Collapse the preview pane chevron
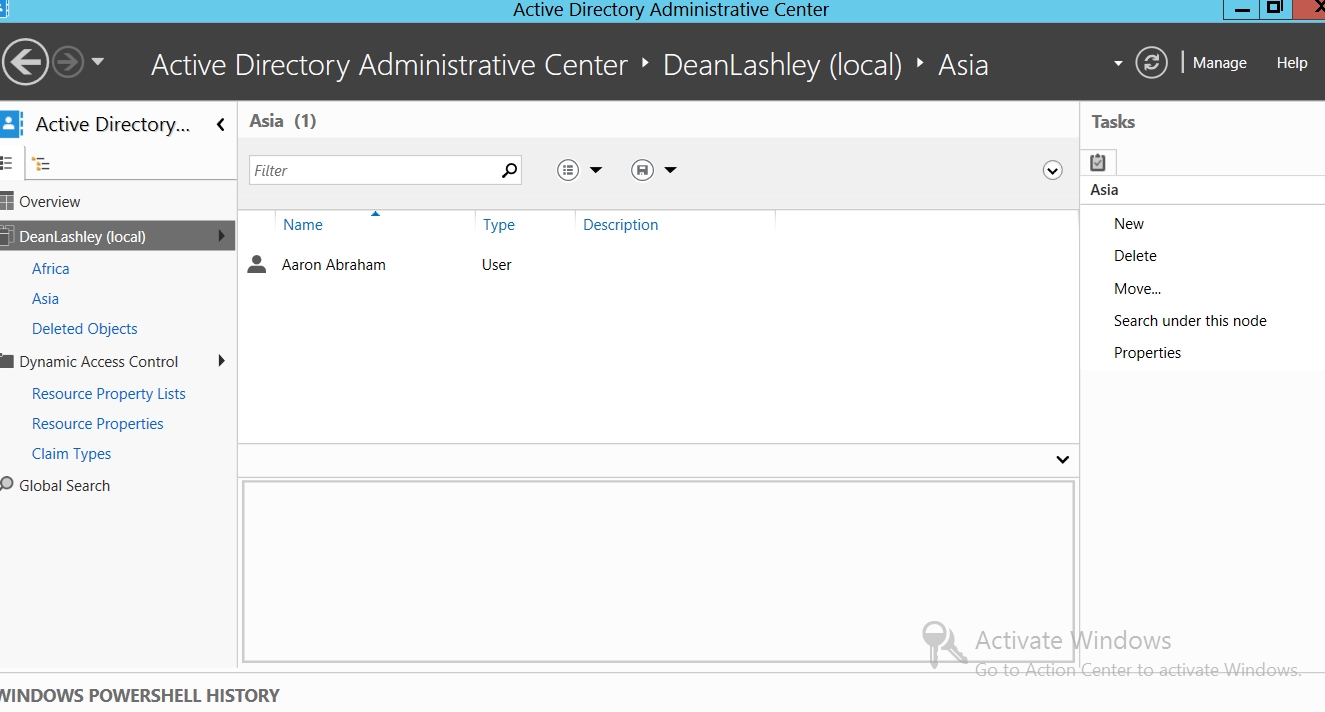The height and width of the screenshot is (712, 1325). (1062, 460)
